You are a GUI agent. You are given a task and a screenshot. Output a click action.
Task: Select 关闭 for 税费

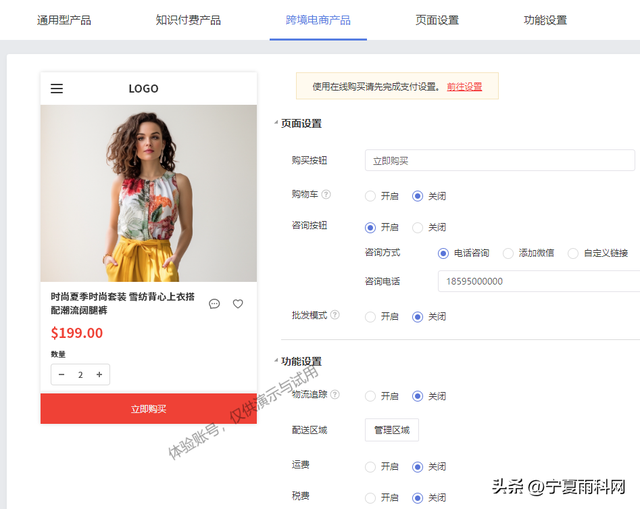417,498
